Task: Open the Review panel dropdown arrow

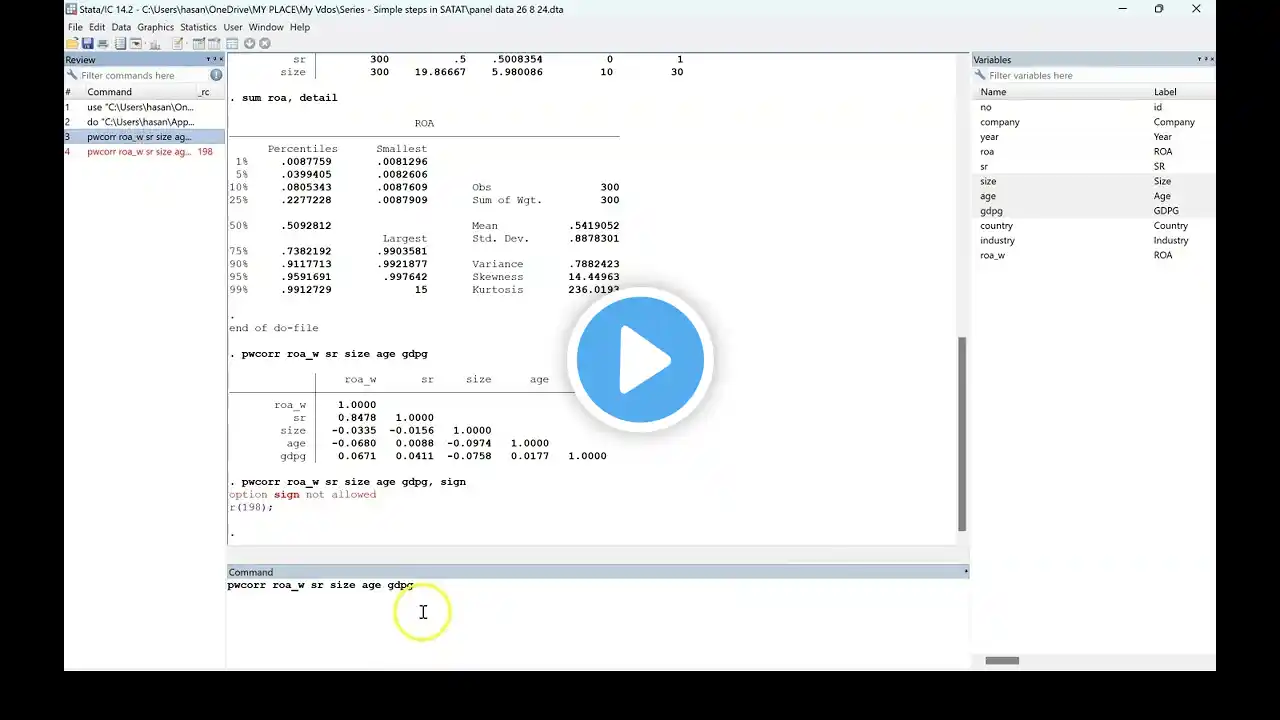Action: pos(207,59)
